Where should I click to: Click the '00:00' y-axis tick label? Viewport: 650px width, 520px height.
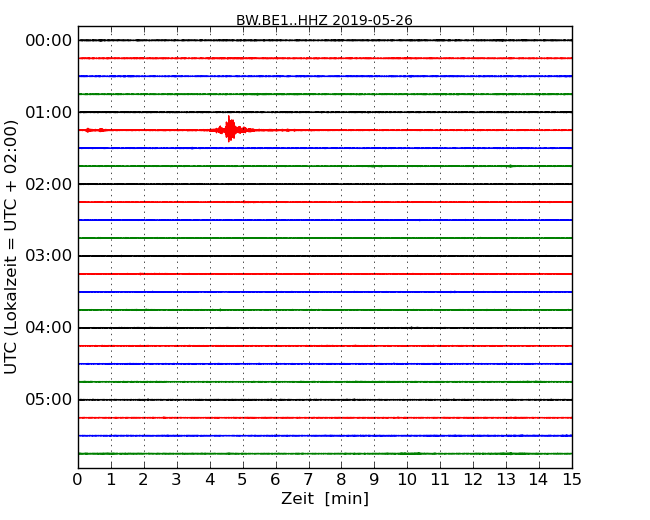tap(49, 41)
